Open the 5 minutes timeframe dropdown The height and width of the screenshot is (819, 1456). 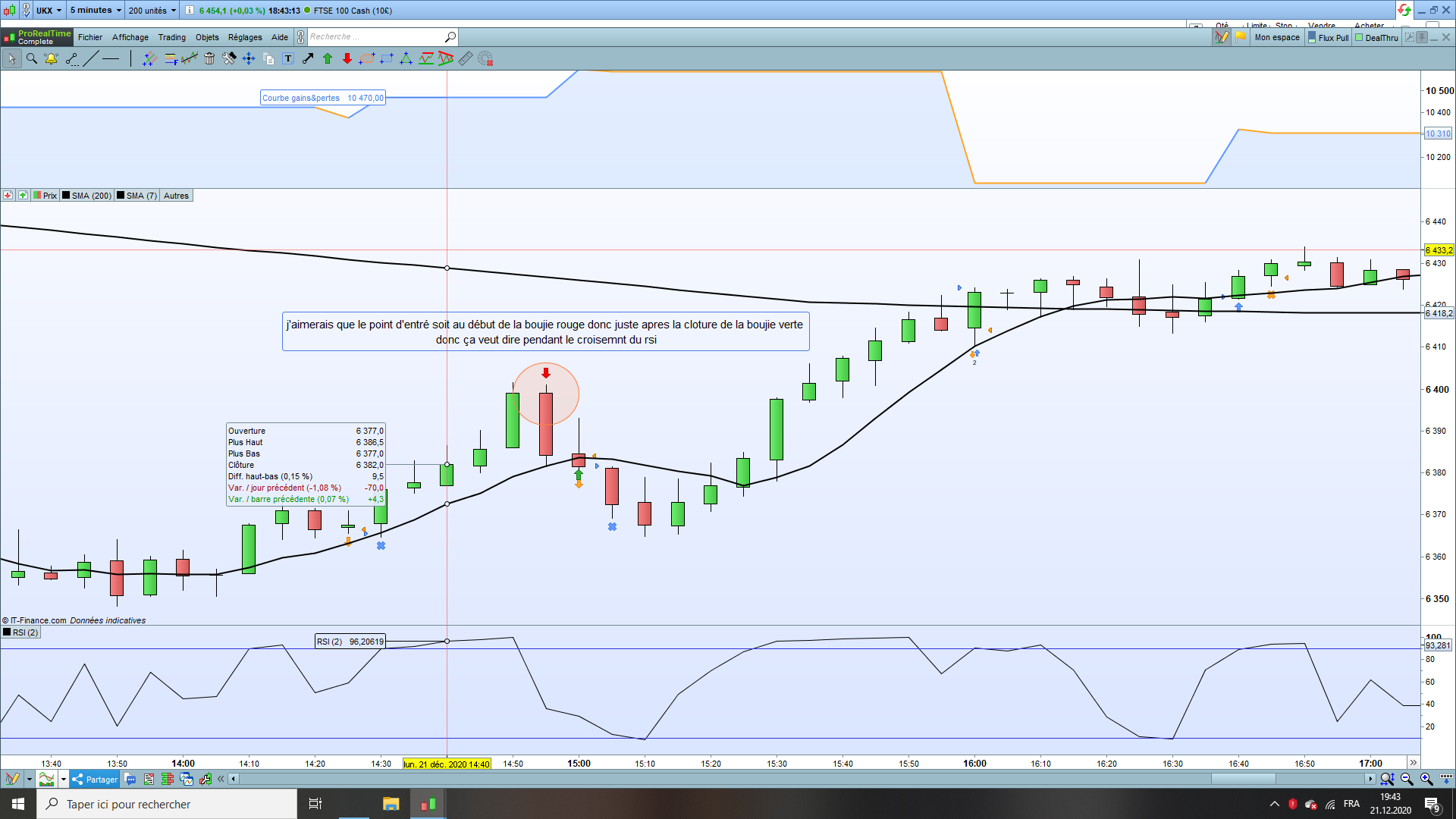pyautogui.click(x=96, y=11)
